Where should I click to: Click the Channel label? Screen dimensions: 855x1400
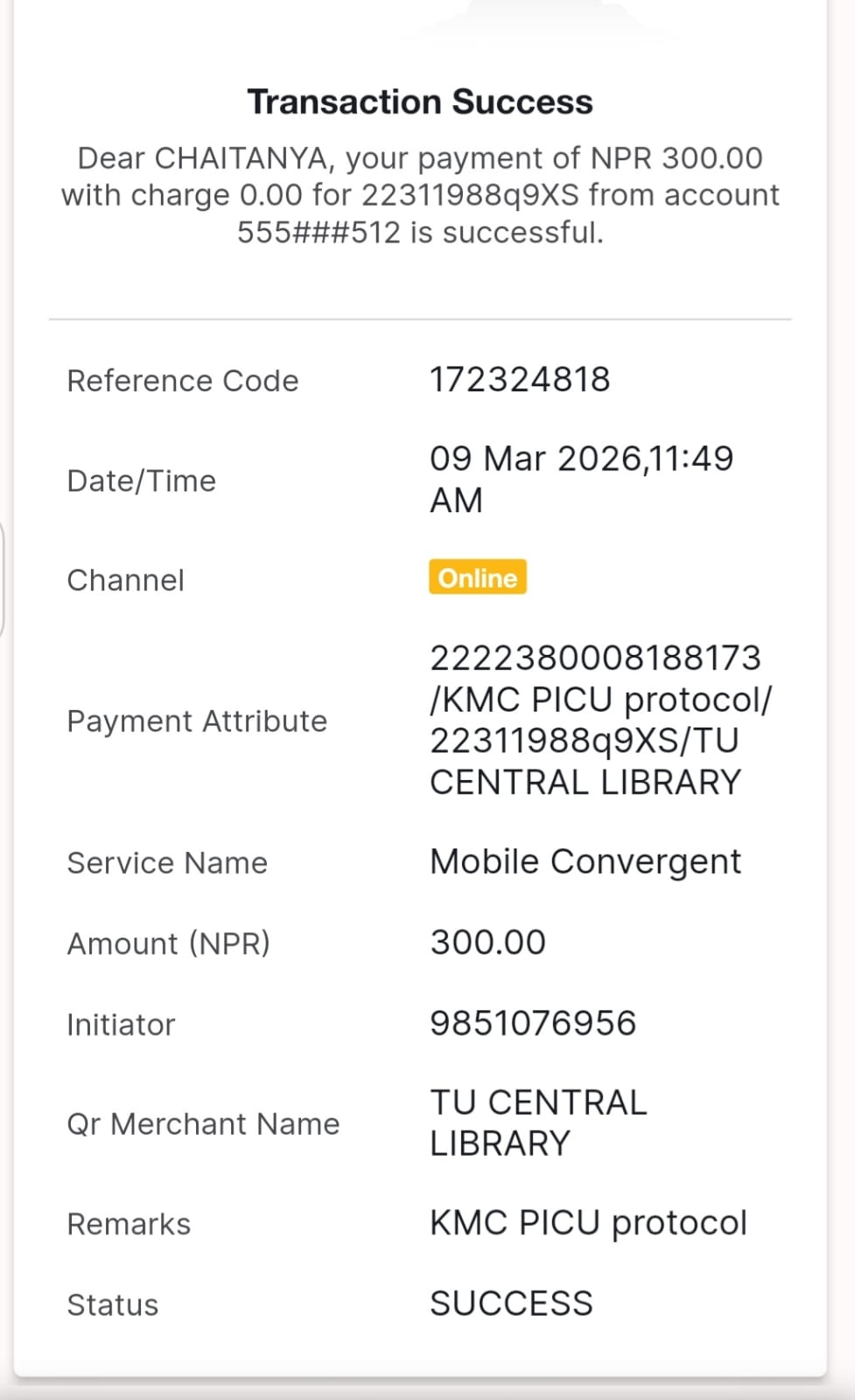(x=125, y=580)
